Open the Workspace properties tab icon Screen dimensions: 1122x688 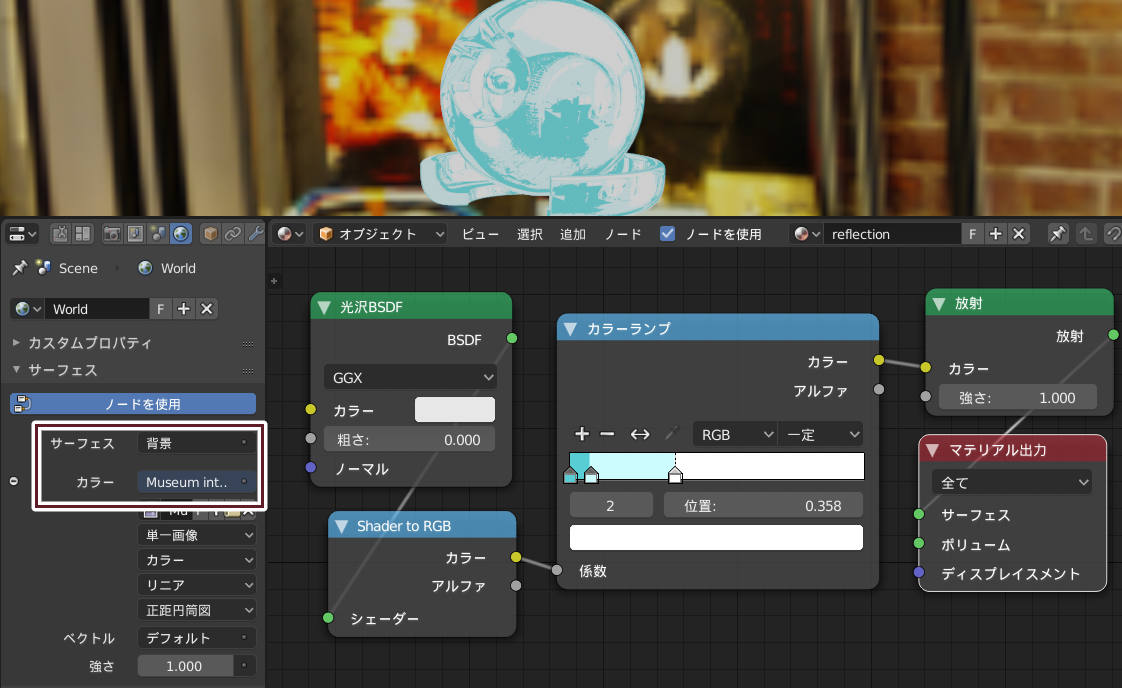(x=83, y=233)
